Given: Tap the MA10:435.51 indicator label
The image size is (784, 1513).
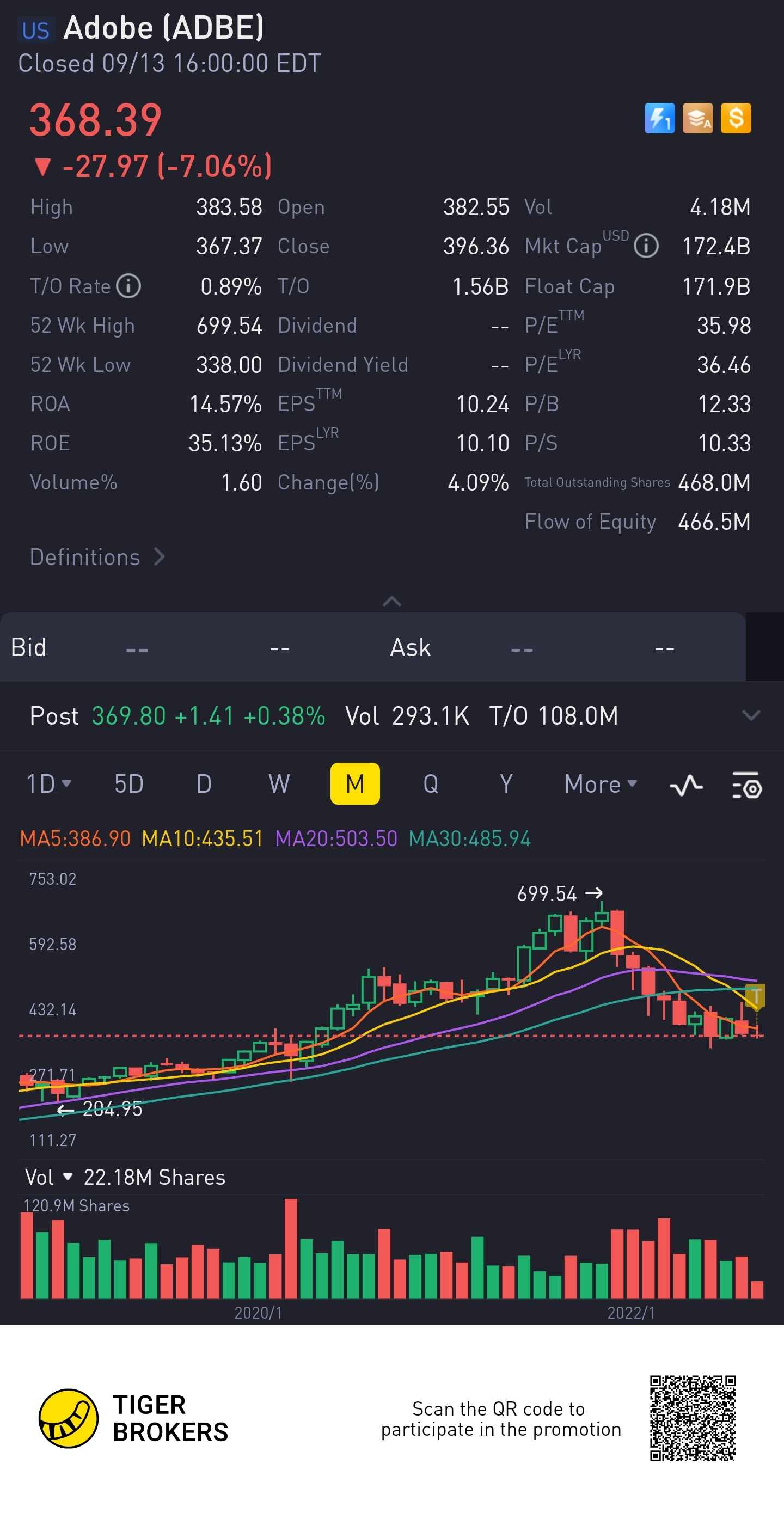Looking at the screenshot, I should [203, 838].
